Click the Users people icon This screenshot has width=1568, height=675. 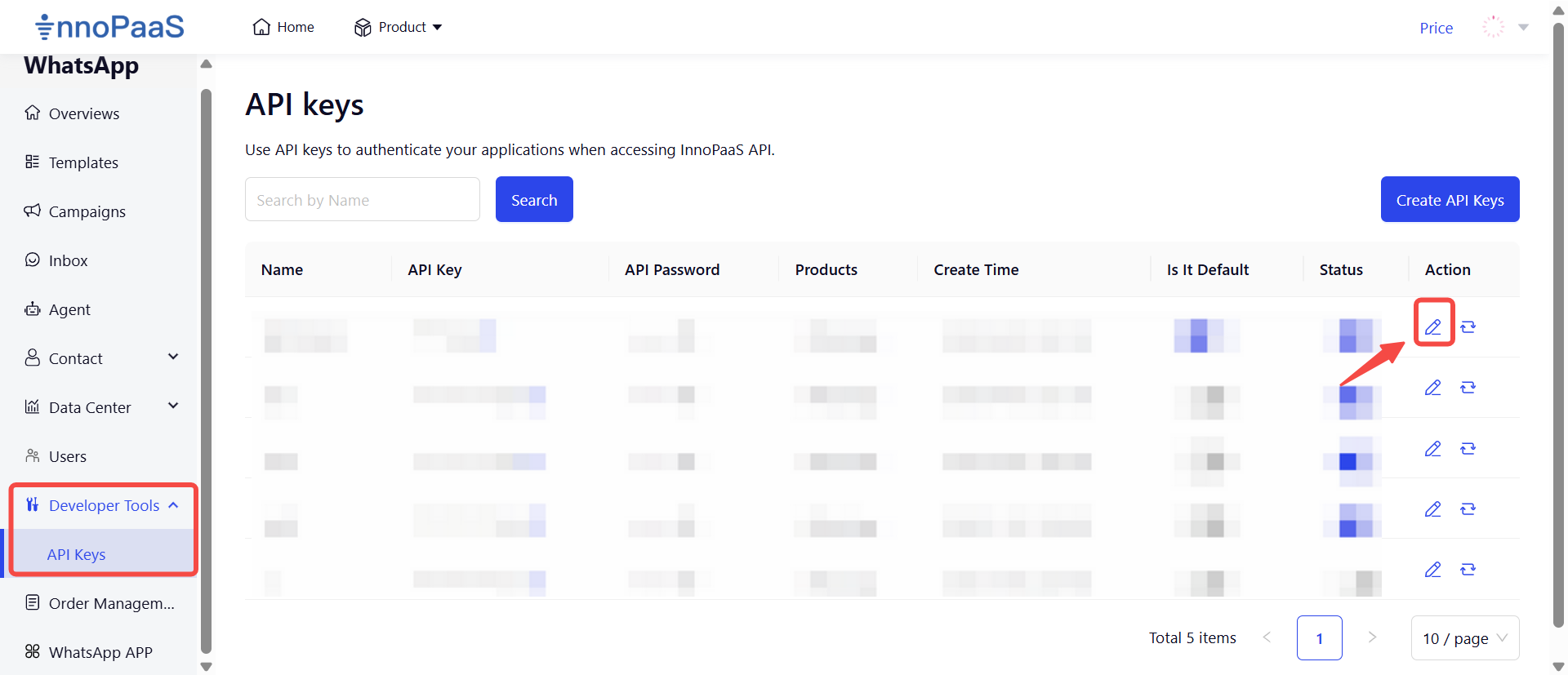(33, 455)
